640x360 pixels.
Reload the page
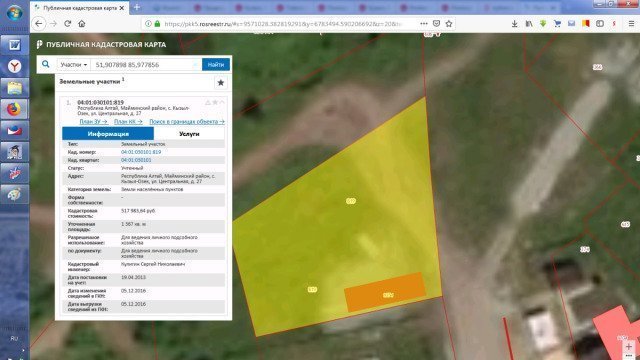[67, 24]
